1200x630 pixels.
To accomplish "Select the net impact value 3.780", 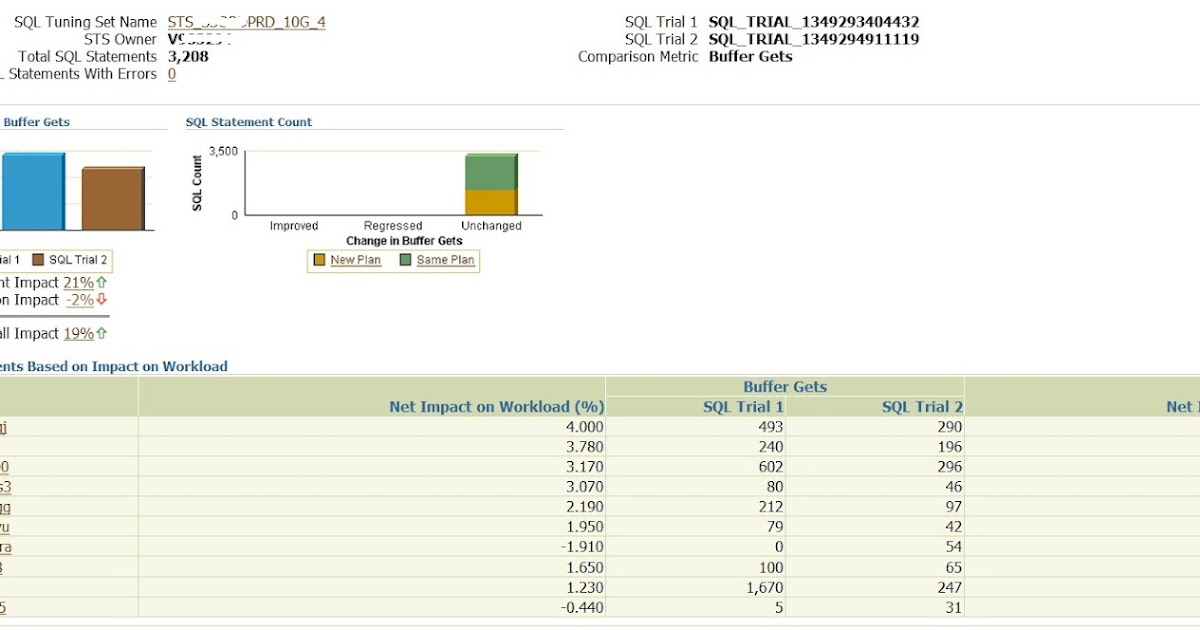I will 584,447.
